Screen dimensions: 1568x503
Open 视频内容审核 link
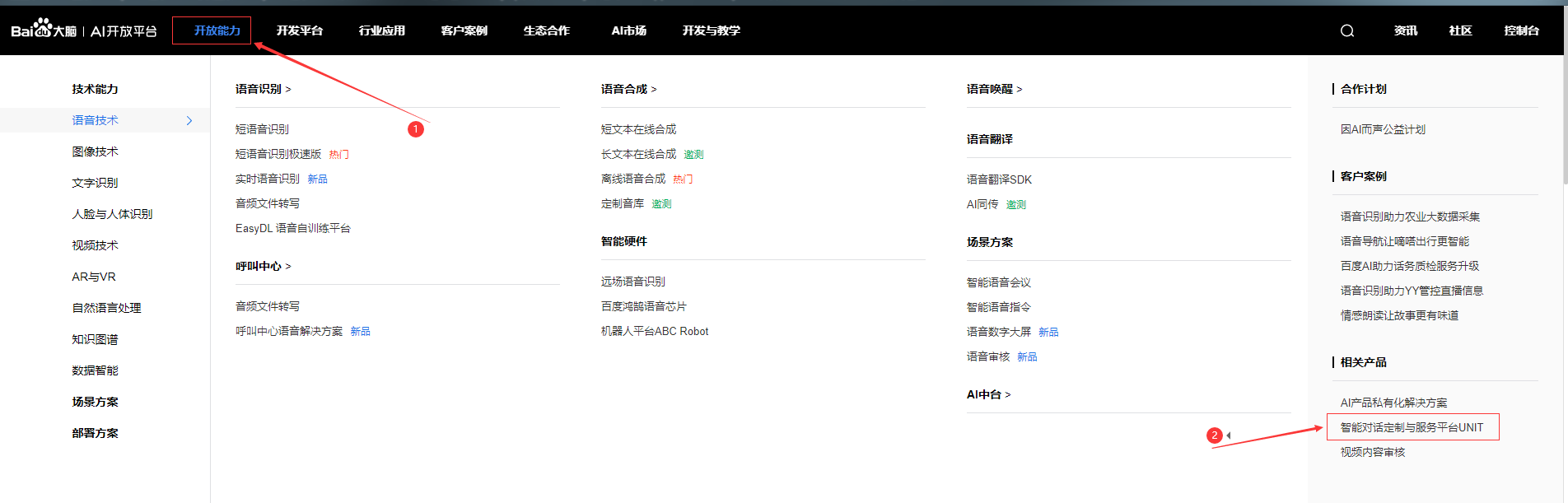coord(1373,452)
